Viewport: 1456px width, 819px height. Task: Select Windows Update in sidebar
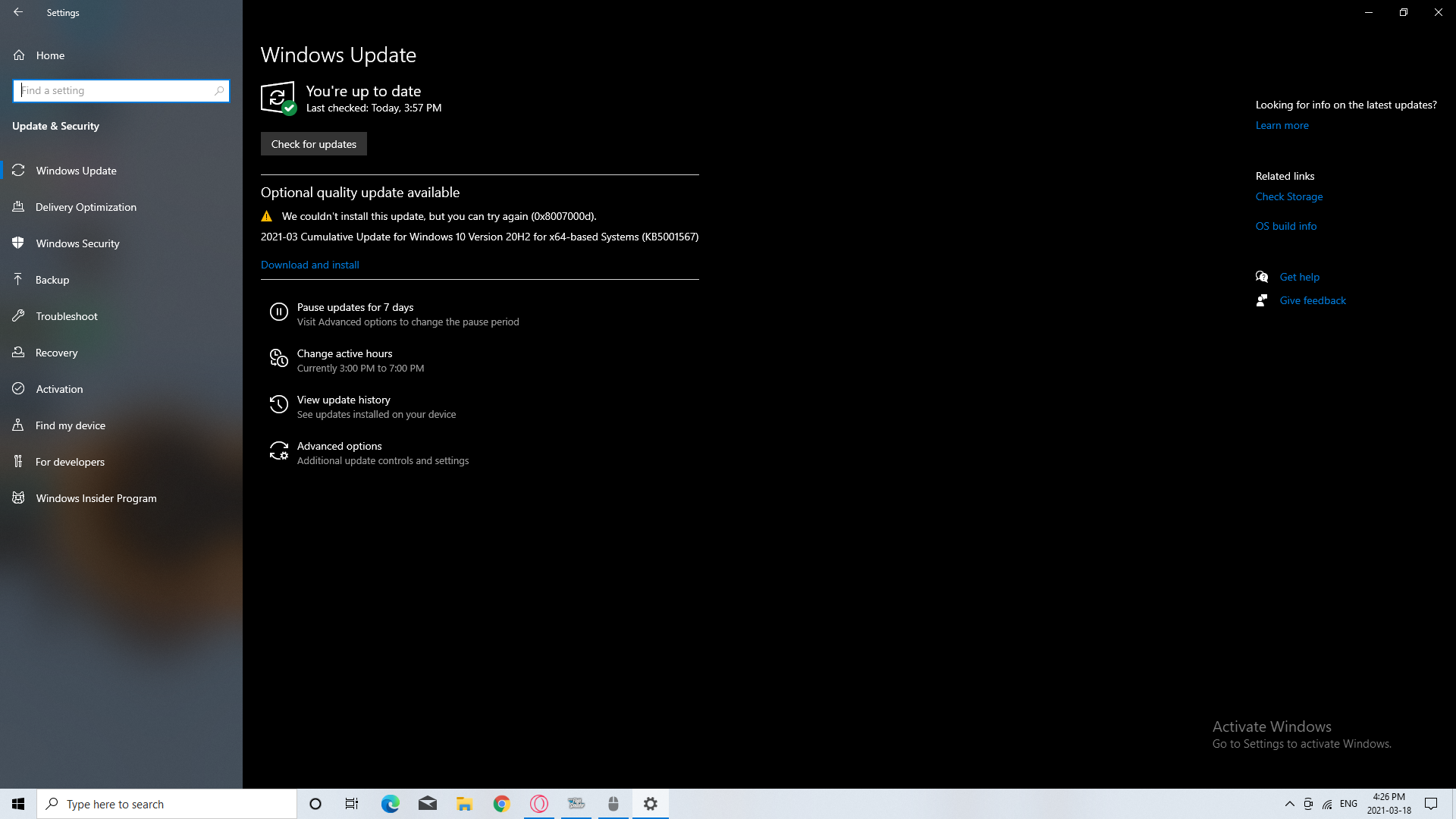(x=121, y=171)
